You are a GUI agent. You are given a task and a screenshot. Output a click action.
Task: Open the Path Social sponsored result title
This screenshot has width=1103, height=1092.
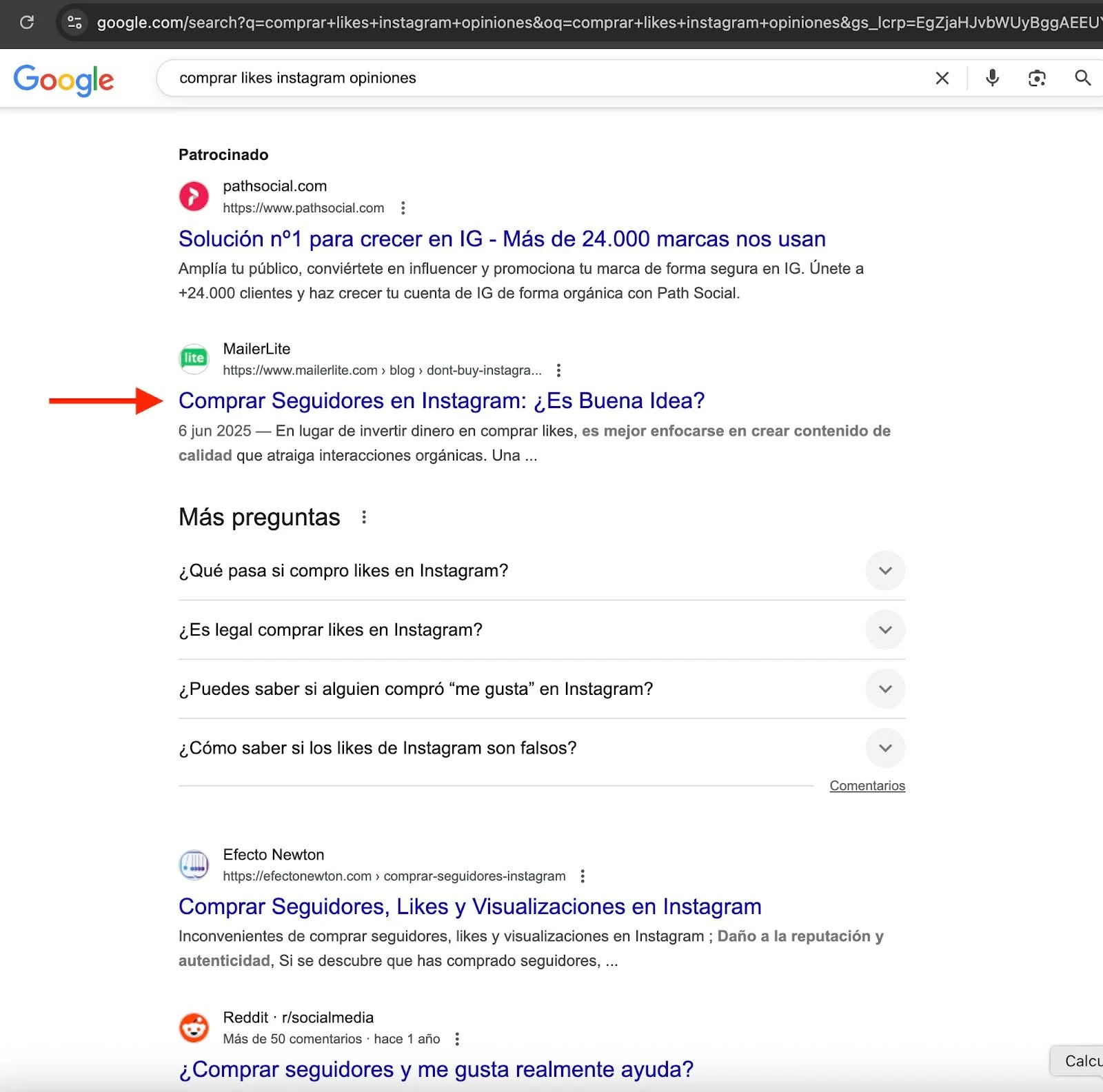pyautogui.click(x=501, y=239)
